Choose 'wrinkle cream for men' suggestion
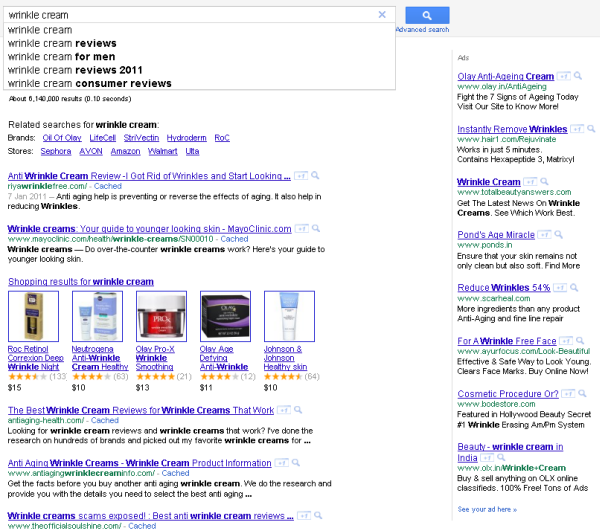This screenshot has height=530, width=600. tap(61, 57)
